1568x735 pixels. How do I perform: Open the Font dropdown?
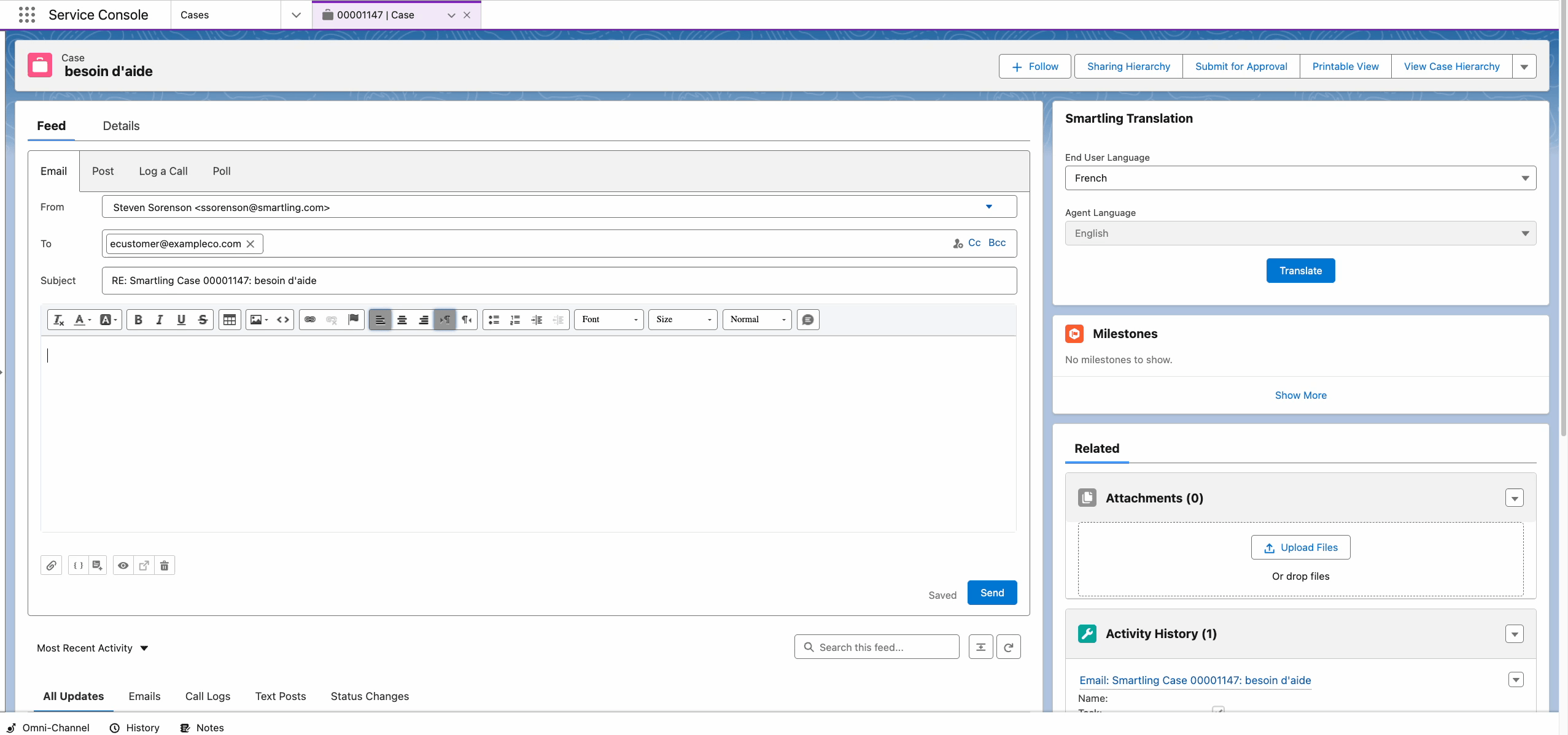tap(608, 320)
